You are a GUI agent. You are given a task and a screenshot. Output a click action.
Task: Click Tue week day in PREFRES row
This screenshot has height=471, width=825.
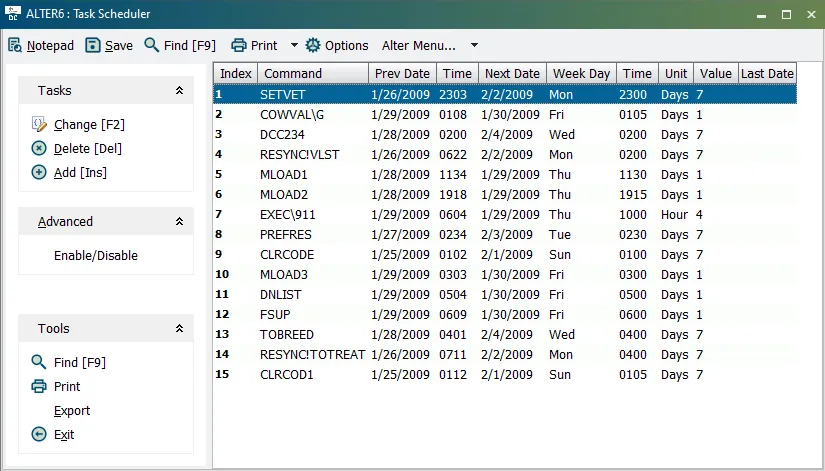click(x=560, y=235)
